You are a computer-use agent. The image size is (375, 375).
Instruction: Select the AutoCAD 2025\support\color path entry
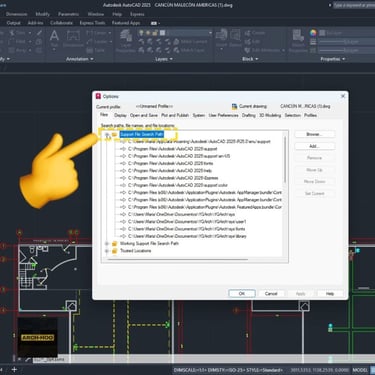[x=178, y=185]
